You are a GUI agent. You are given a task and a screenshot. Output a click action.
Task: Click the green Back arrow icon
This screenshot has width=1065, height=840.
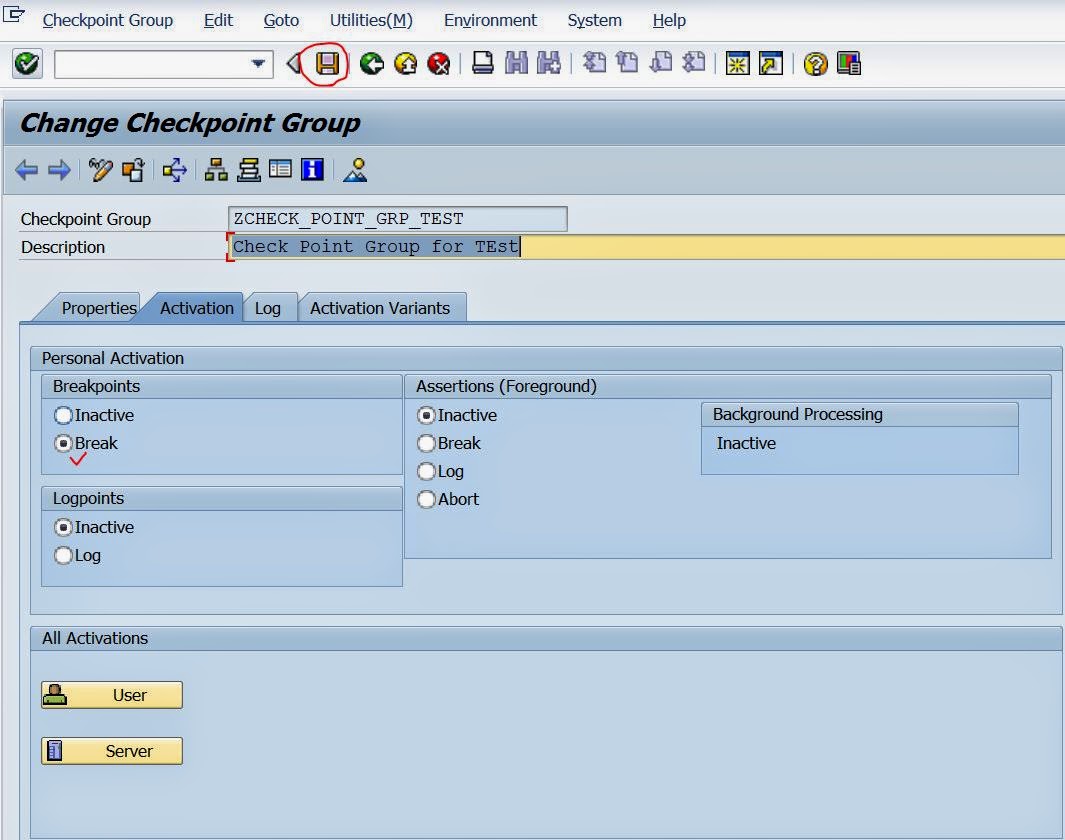click(x=372, y=64)
